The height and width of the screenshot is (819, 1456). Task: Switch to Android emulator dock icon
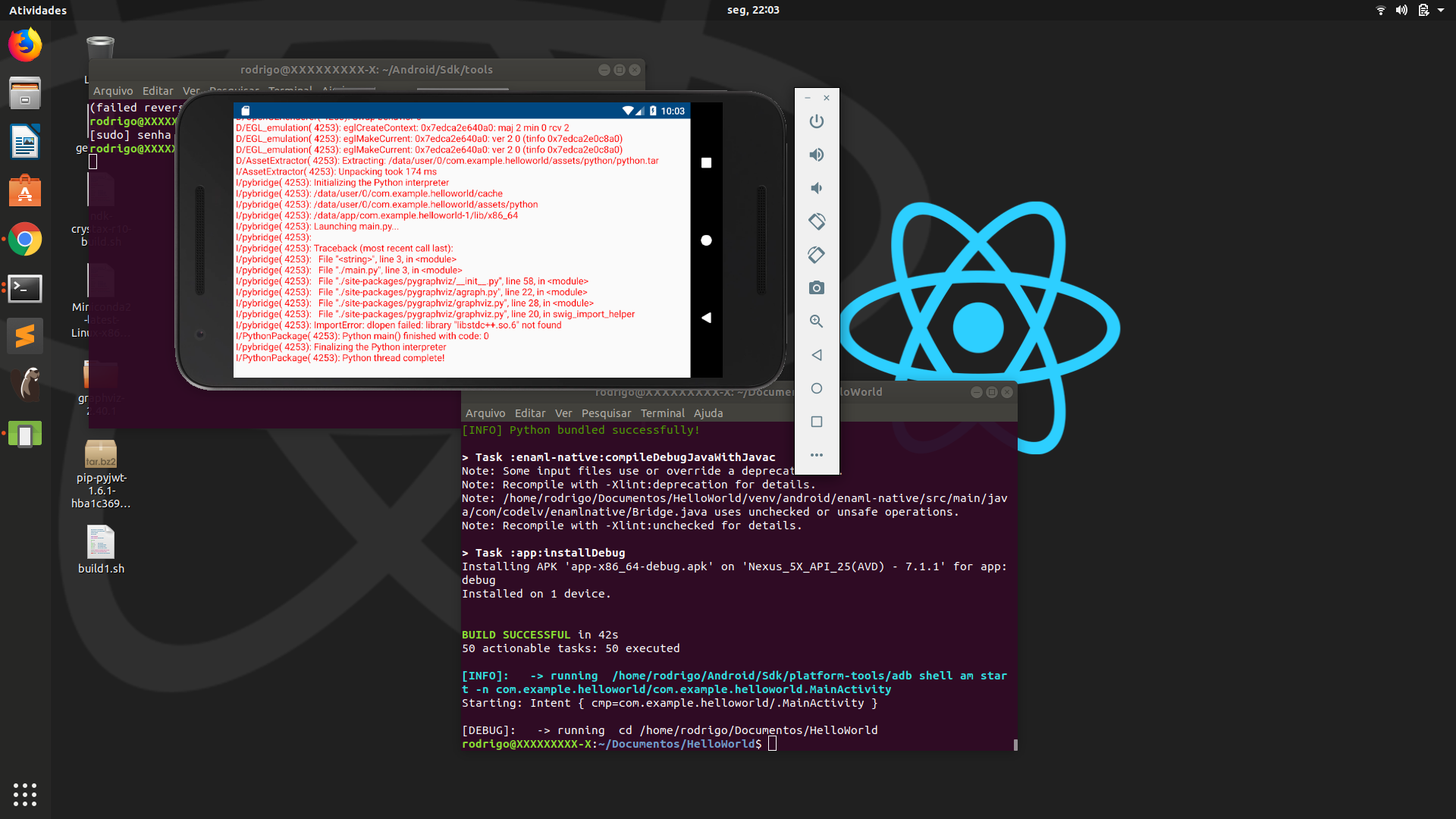(x=25, y=434)
